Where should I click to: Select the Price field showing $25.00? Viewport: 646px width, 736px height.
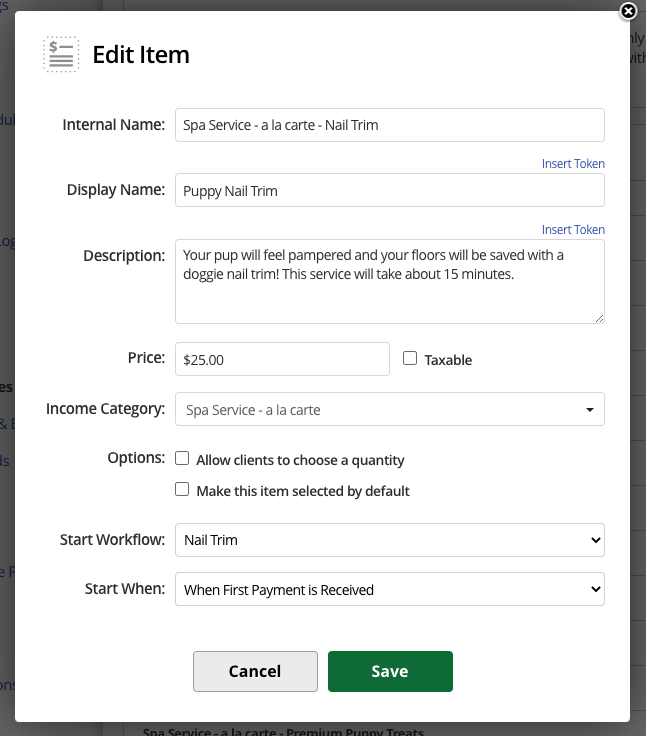282,359
